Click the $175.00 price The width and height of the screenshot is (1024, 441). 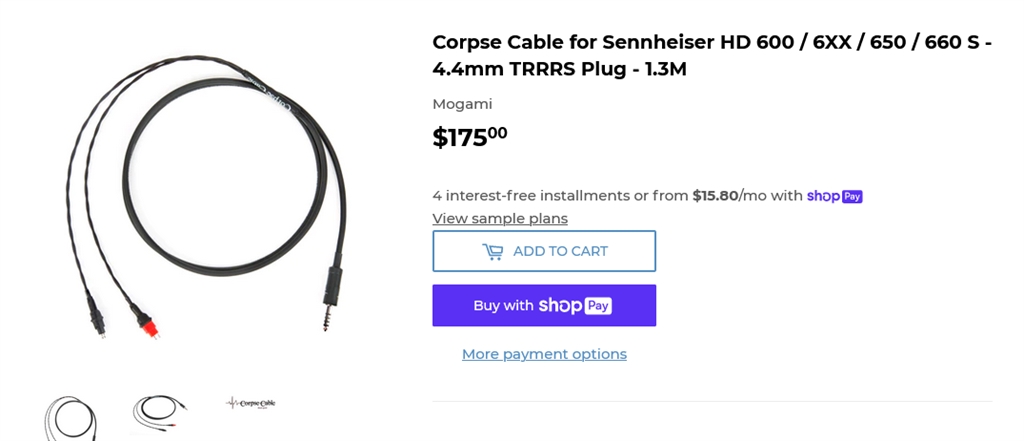(470, 137)
